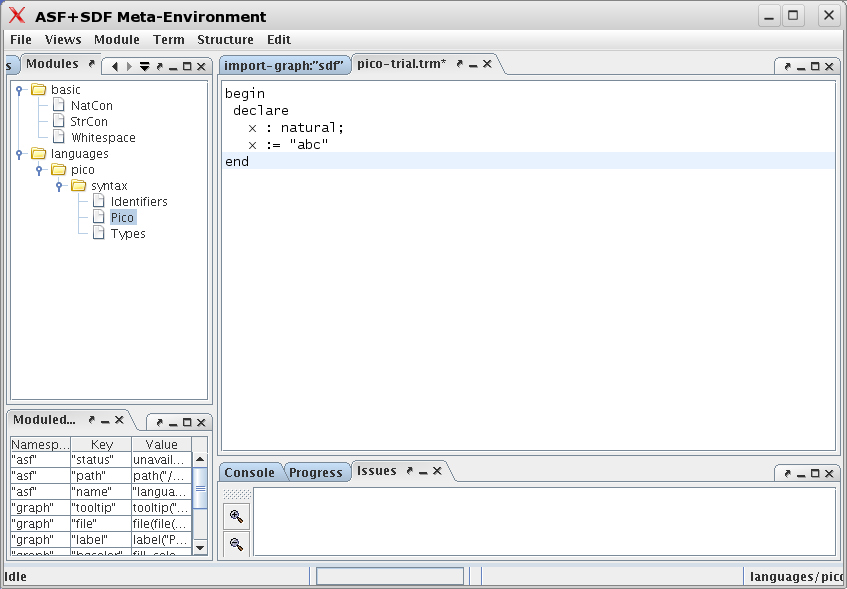The width and height of the screenshot is (847, 589).
Task: Click the back navigation arrow in Modules panel
Action: (x=115, y=64)
